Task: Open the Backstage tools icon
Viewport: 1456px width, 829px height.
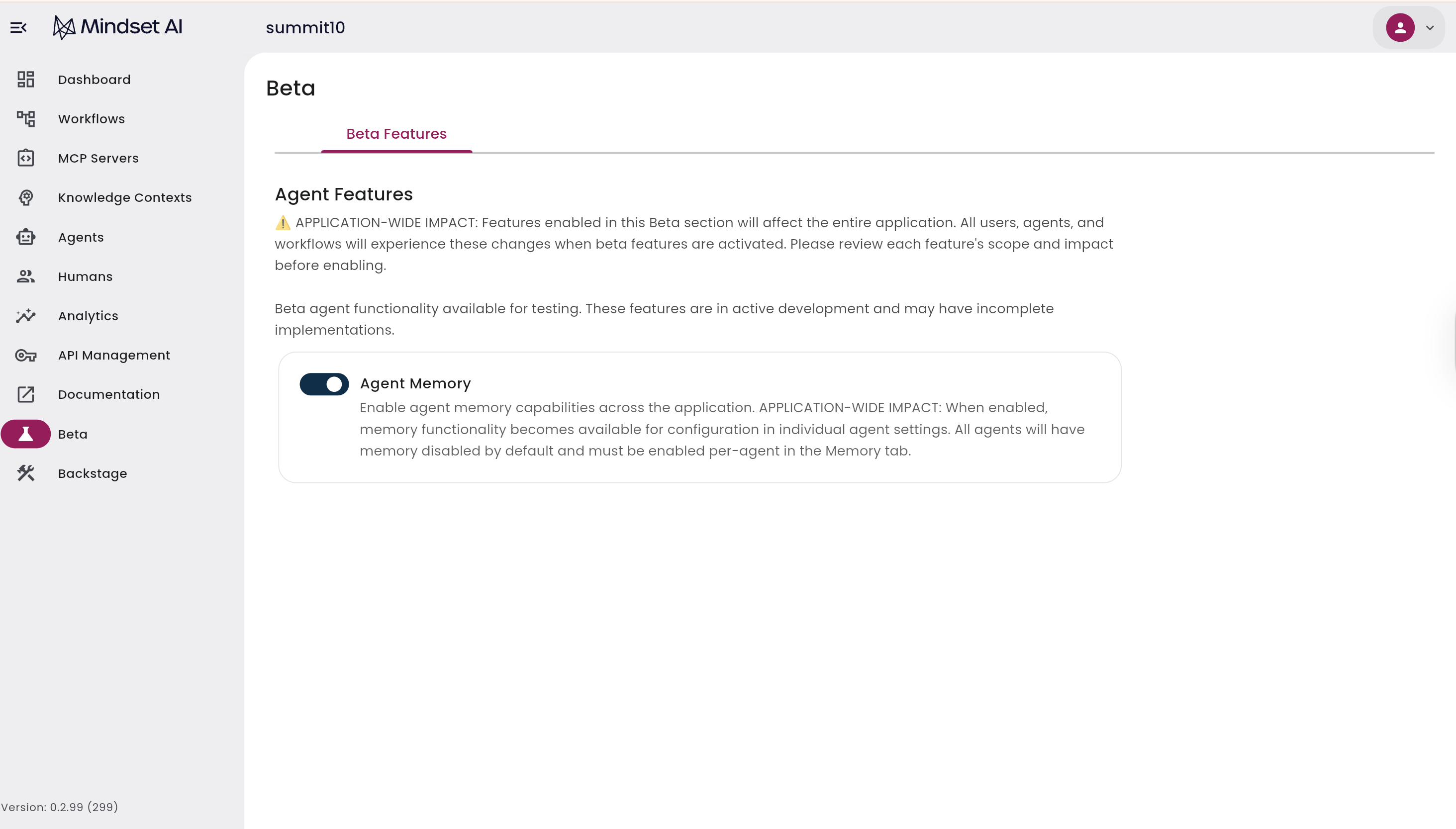Action: pyautogui.click(x=26, y=473)
